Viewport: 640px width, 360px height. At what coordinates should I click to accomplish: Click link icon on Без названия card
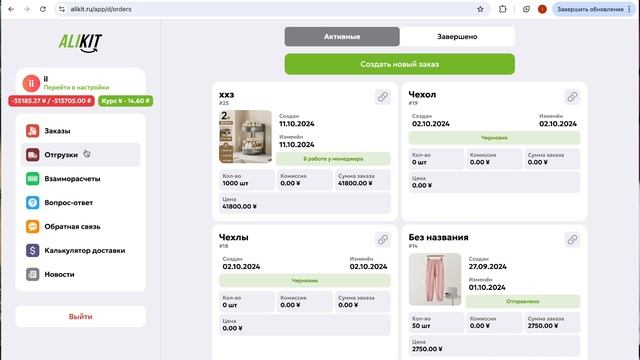click(572, 240)
